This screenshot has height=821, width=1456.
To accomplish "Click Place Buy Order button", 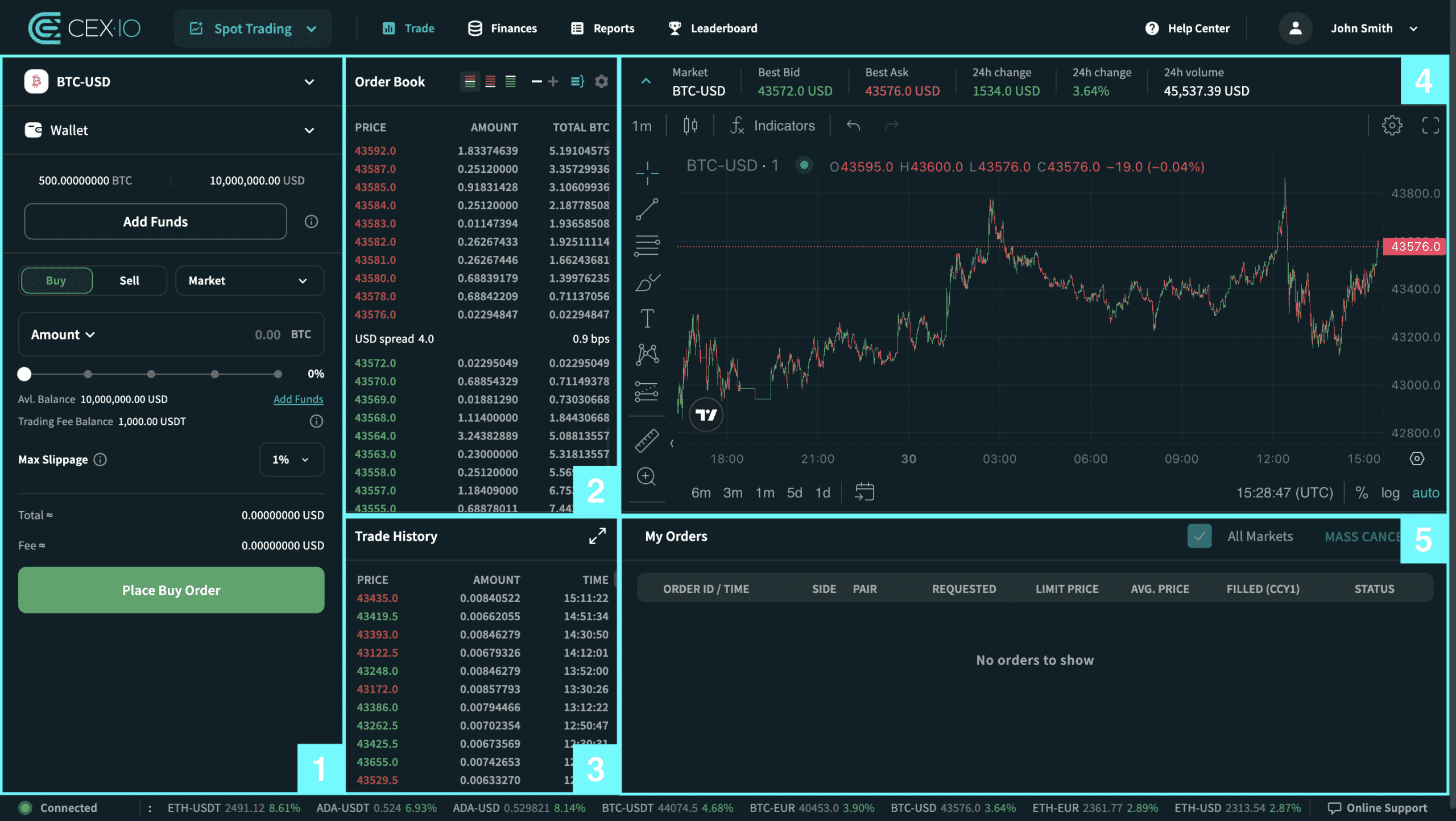I will point(171,590).
